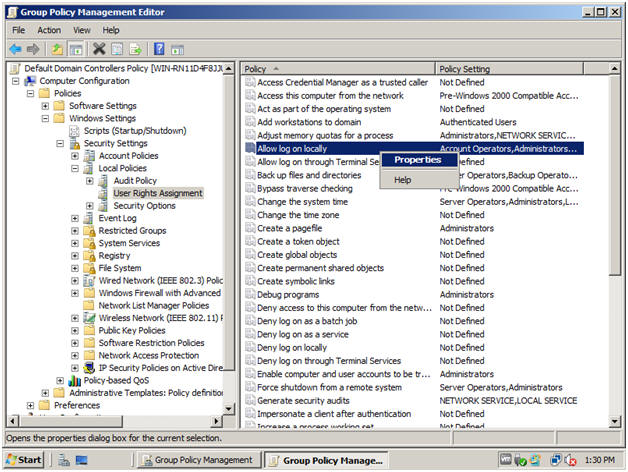Click the right pane scroll down arrow
628x472 pixels.
(614, 421)
